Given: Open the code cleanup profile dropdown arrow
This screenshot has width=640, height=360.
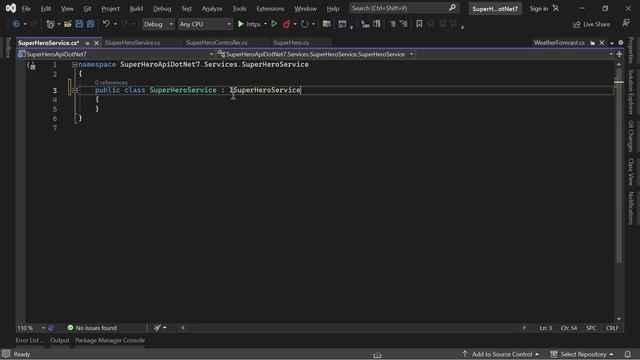Looking at the screenshot, I should [164, 328].
